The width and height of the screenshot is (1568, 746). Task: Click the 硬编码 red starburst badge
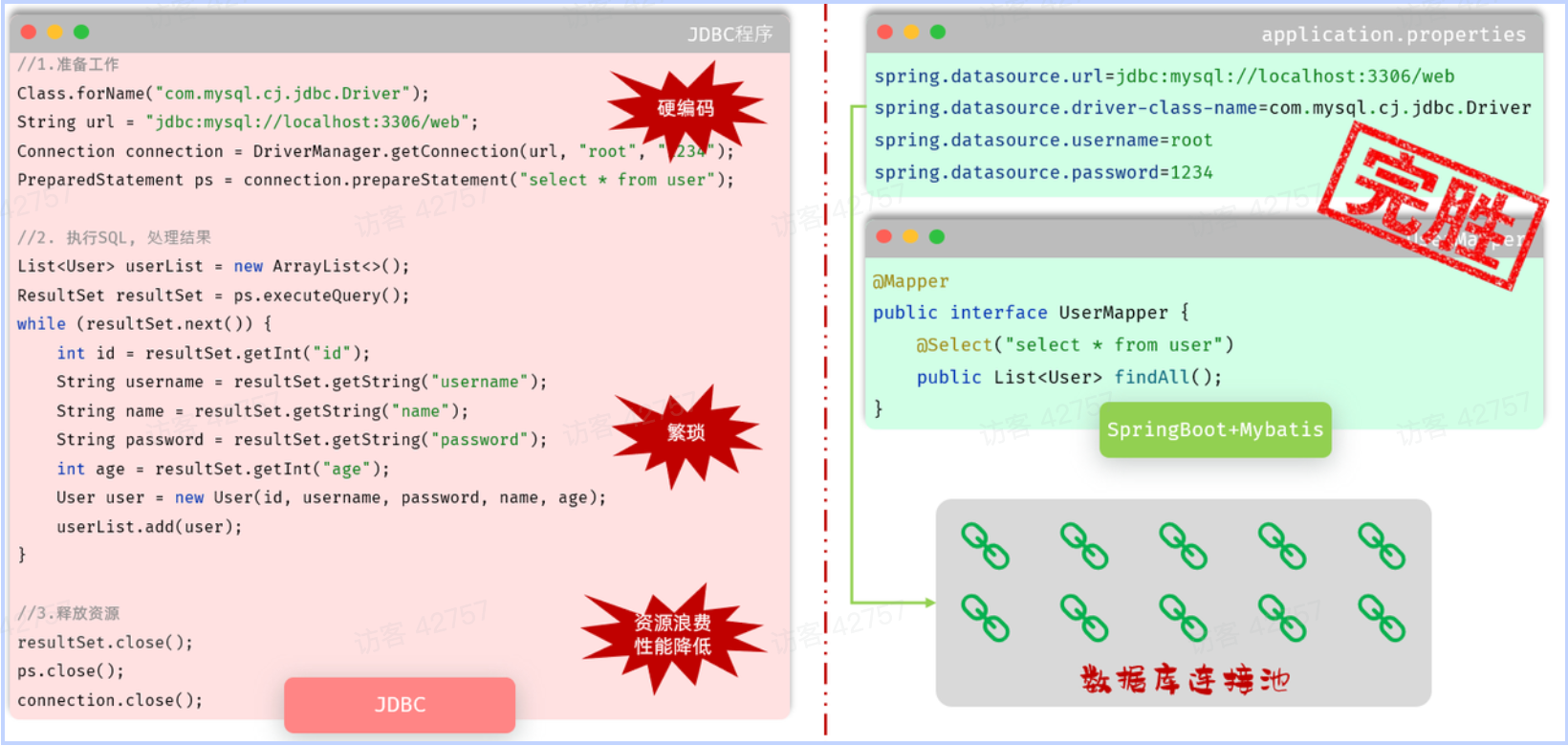point(686,108)
